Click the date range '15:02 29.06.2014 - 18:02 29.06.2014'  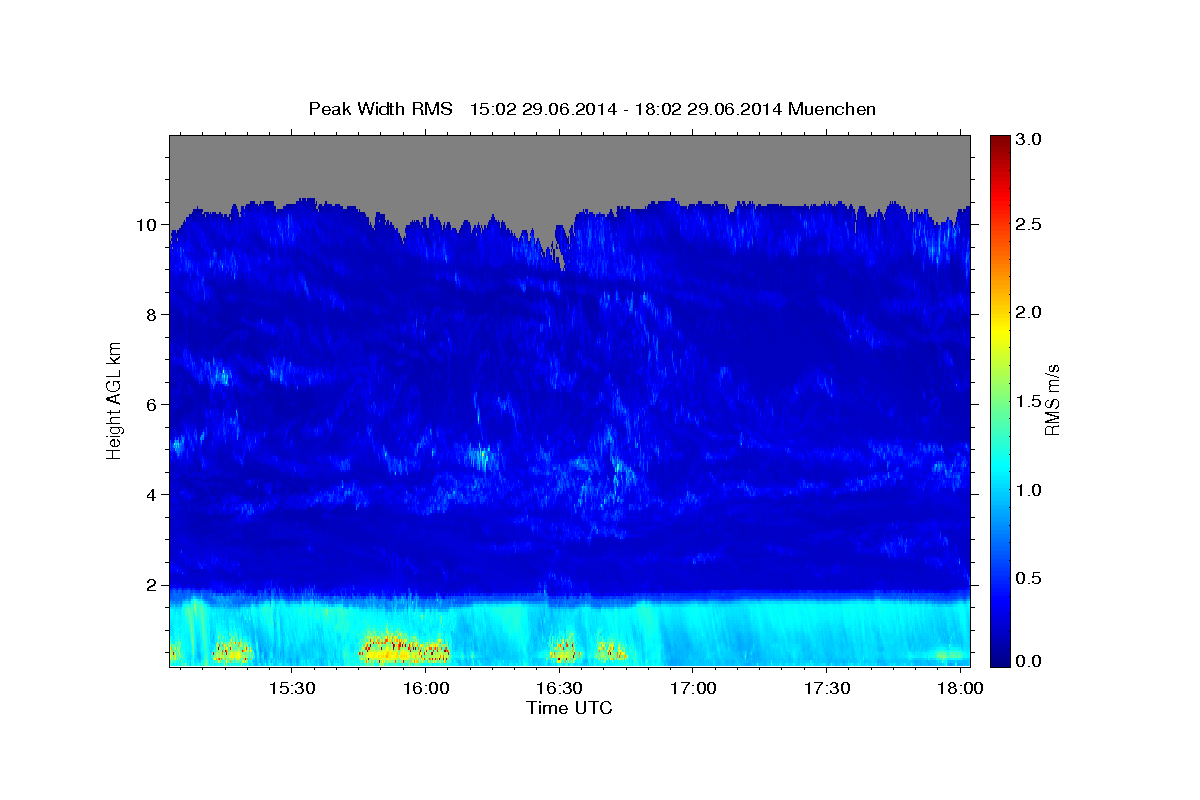coord(625,109)
